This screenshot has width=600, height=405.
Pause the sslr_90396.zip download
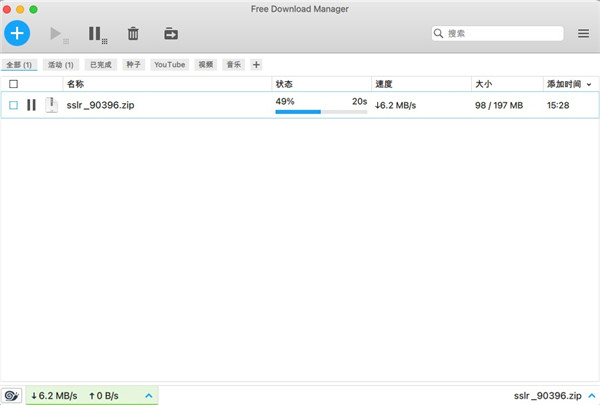click(x=32, y=105)
